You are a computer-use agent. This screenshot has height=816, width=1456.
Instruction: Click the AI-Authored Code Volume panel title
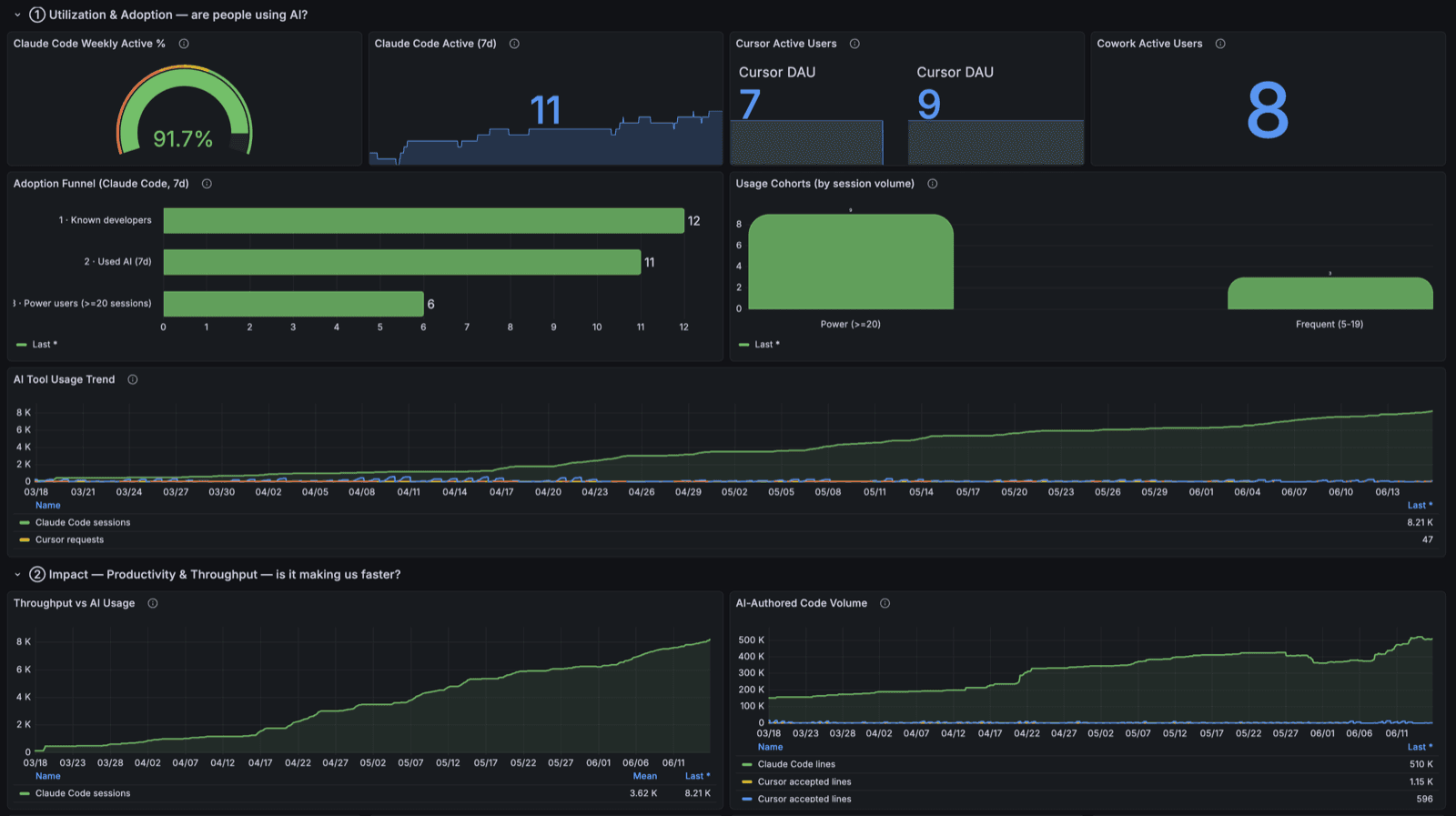pos(802,603)
